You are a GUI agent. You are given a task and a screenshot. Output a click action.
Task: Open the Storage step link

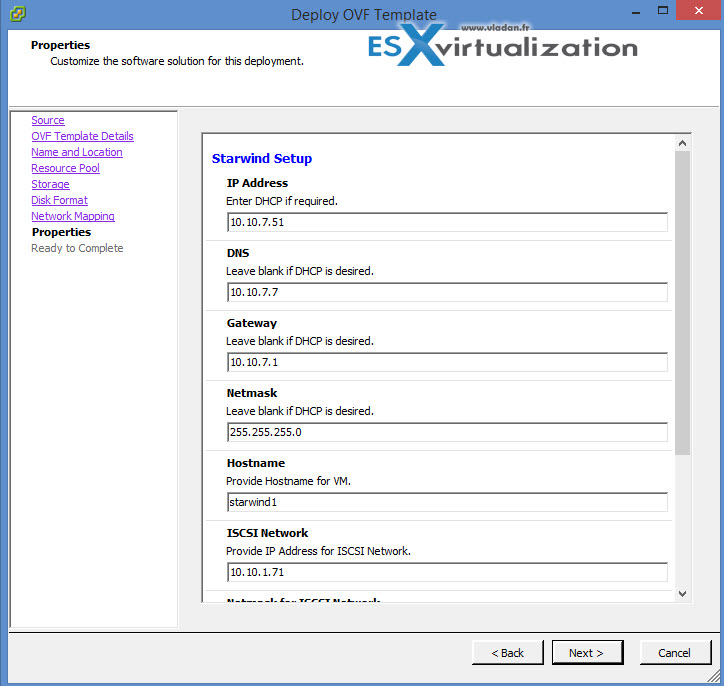pyautogui.click(x=50, y=184)
